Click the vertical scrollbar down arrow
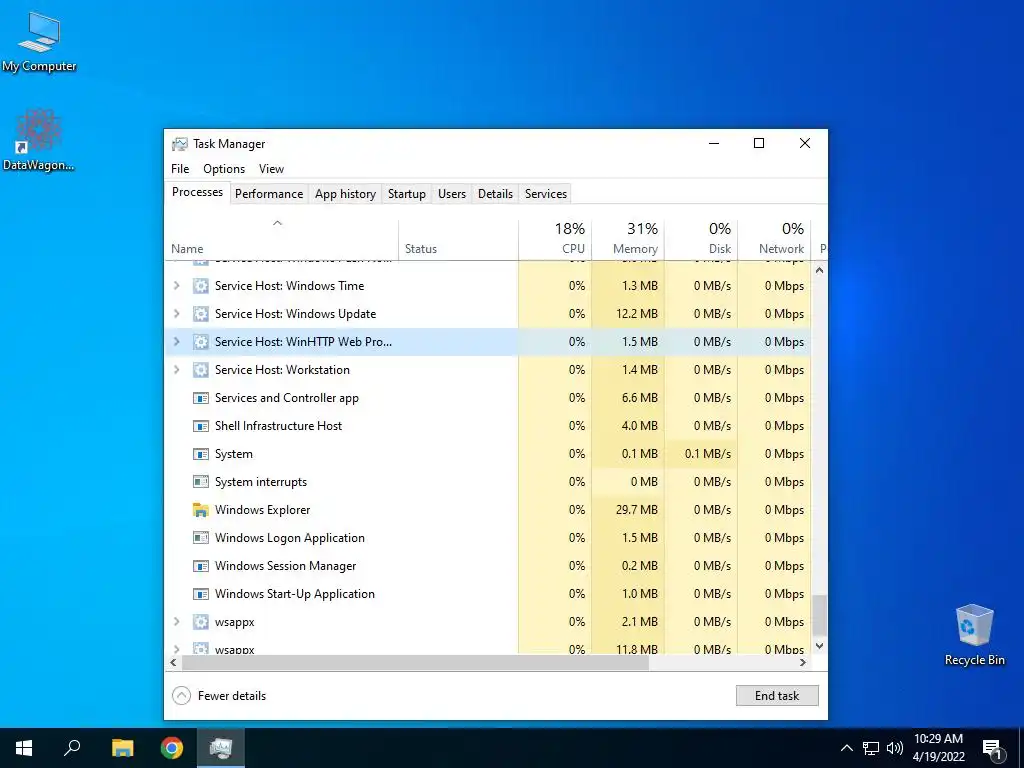 tap(820, 646)
